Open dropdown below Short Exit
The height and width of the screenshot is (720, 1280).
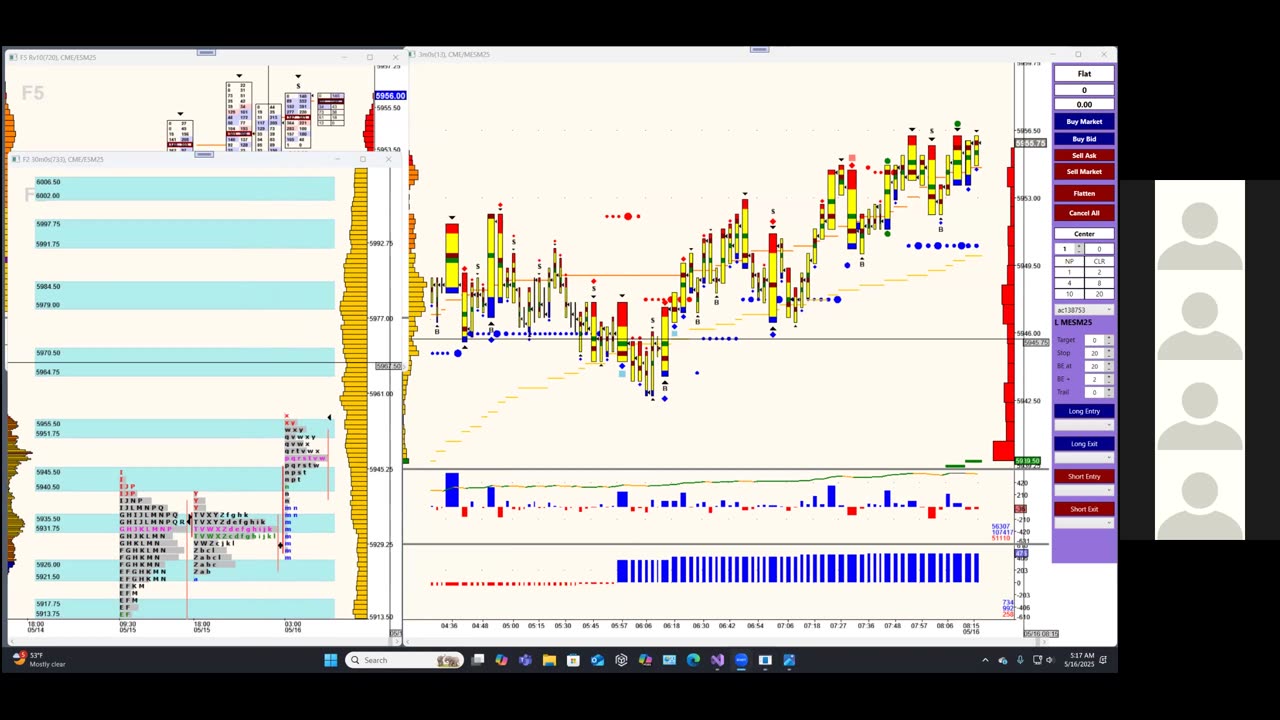(x=1084, y=523)
